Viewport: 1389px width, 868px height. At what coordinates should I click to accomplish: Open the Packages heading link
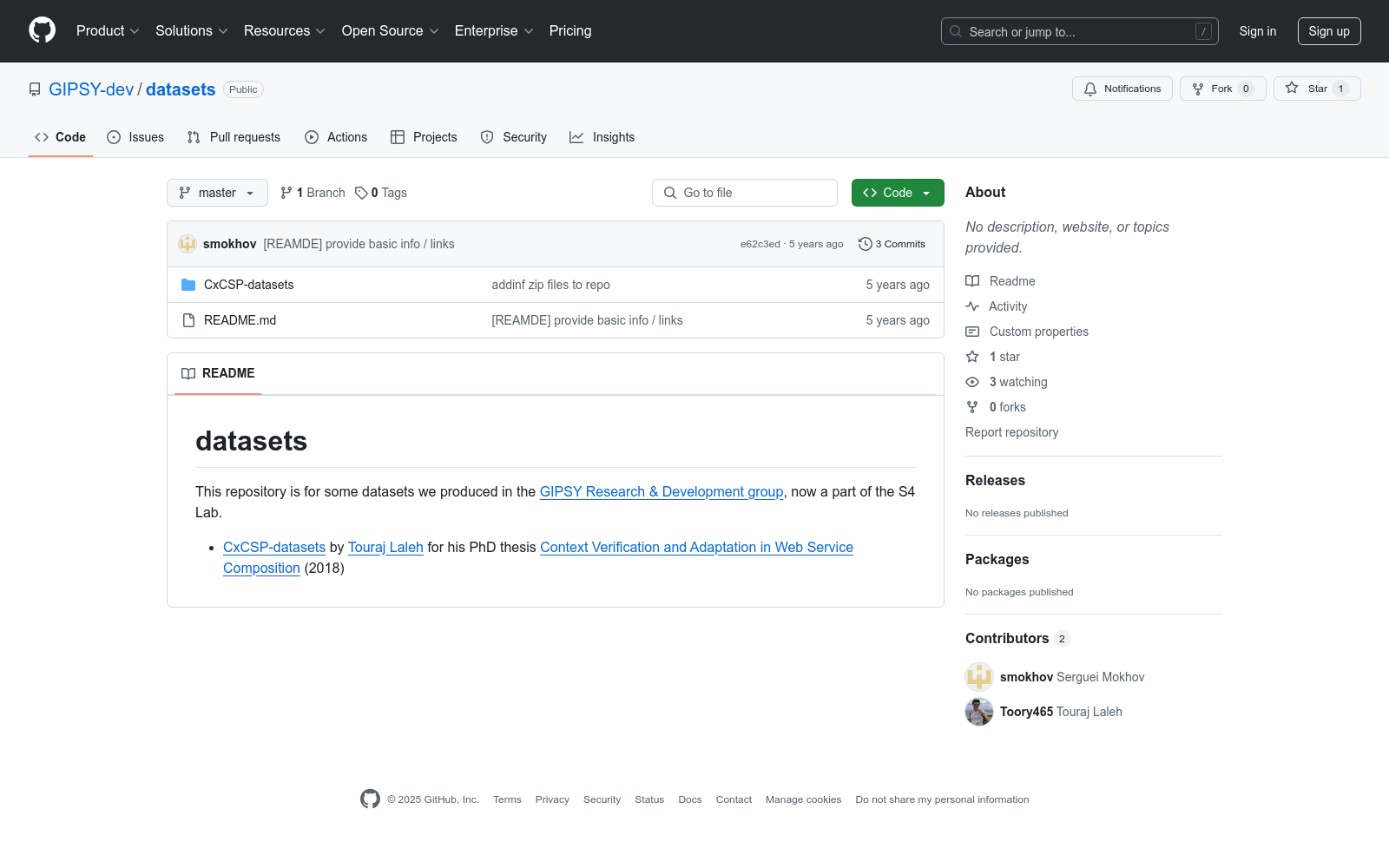[997, 559]
